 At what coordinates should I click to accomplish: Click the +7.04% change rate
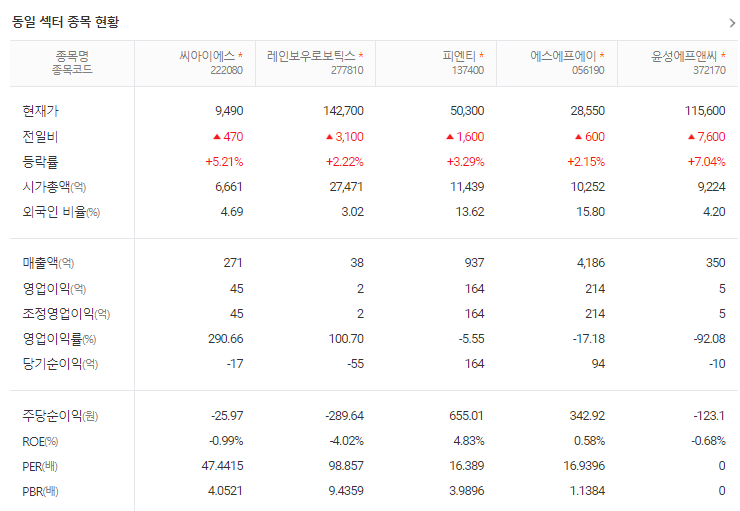tap(706, 162)
